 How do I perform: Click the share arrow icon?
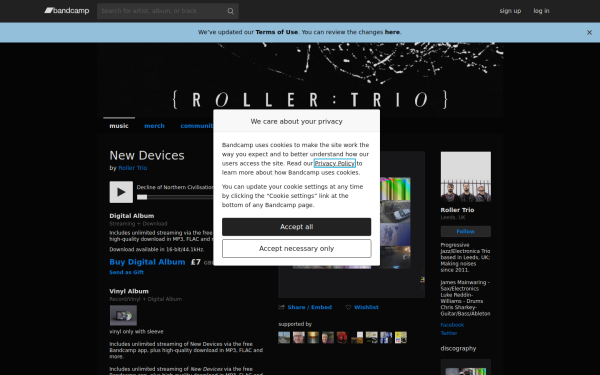point(282,307)
